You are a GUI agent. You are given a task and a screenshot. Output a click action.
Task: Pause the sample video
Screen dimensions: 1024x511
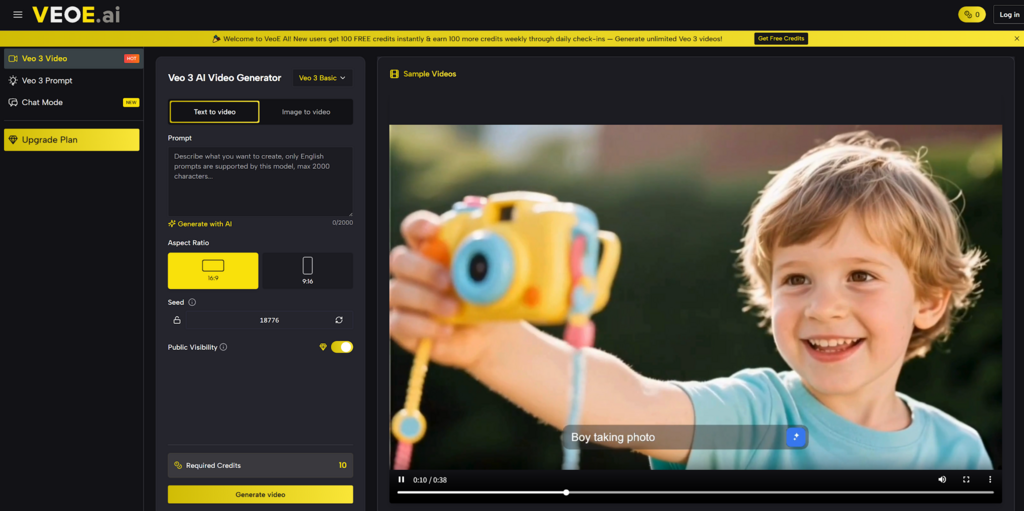402,480
